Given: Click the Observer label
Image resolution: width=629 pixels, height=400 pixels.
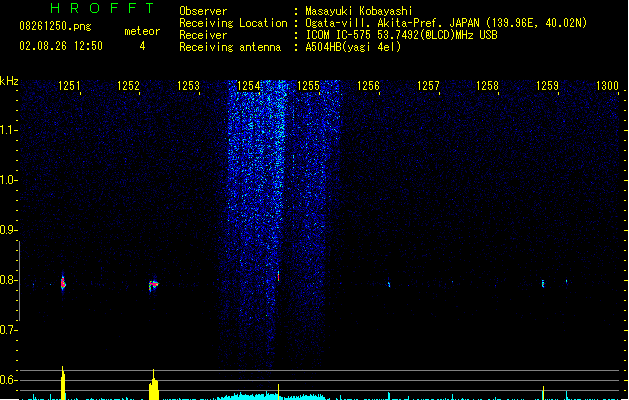Looking at the screenshot, I should click(203, 11).
